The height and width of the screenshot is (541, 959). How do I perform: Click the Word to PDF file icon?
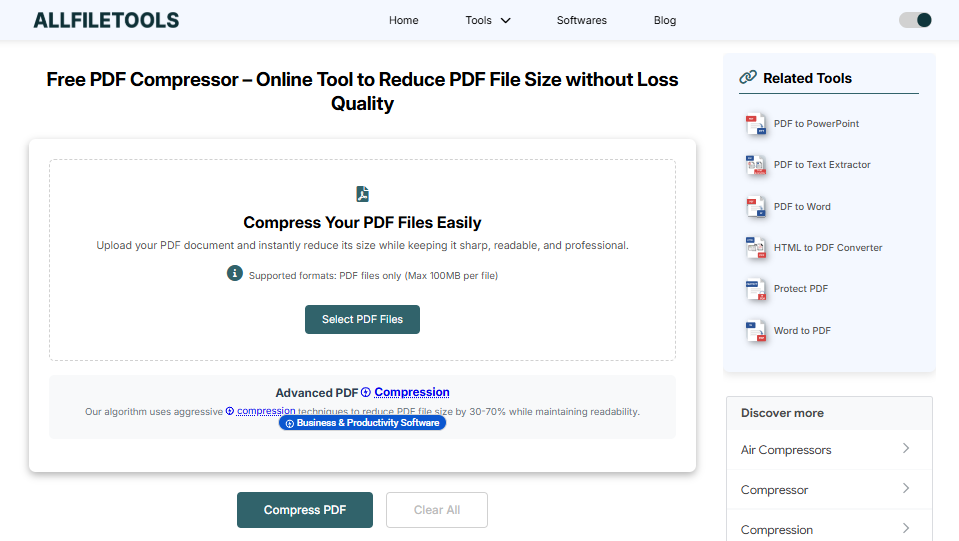756,331
